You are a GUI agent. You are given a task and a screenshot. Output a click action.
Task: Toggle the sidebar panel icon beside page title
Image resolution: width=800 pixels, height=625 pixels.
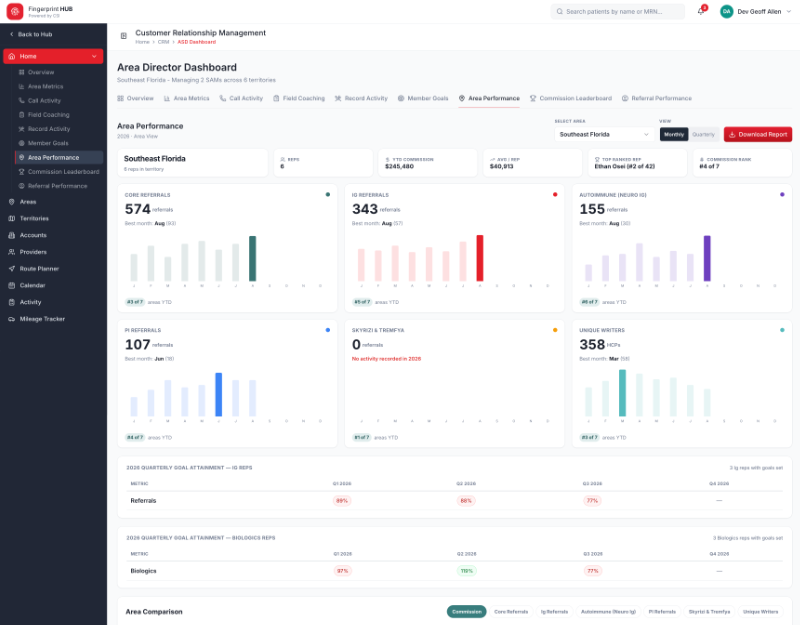[123, 36]
